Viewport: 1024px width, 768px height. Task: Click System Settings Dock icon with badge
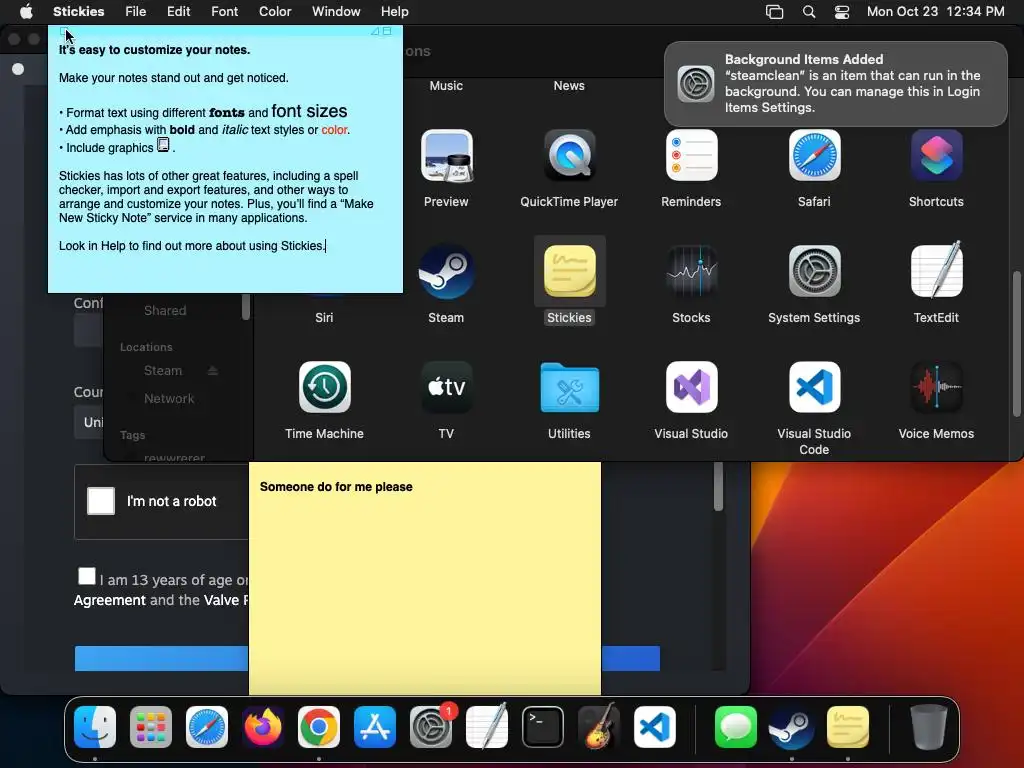431,727
